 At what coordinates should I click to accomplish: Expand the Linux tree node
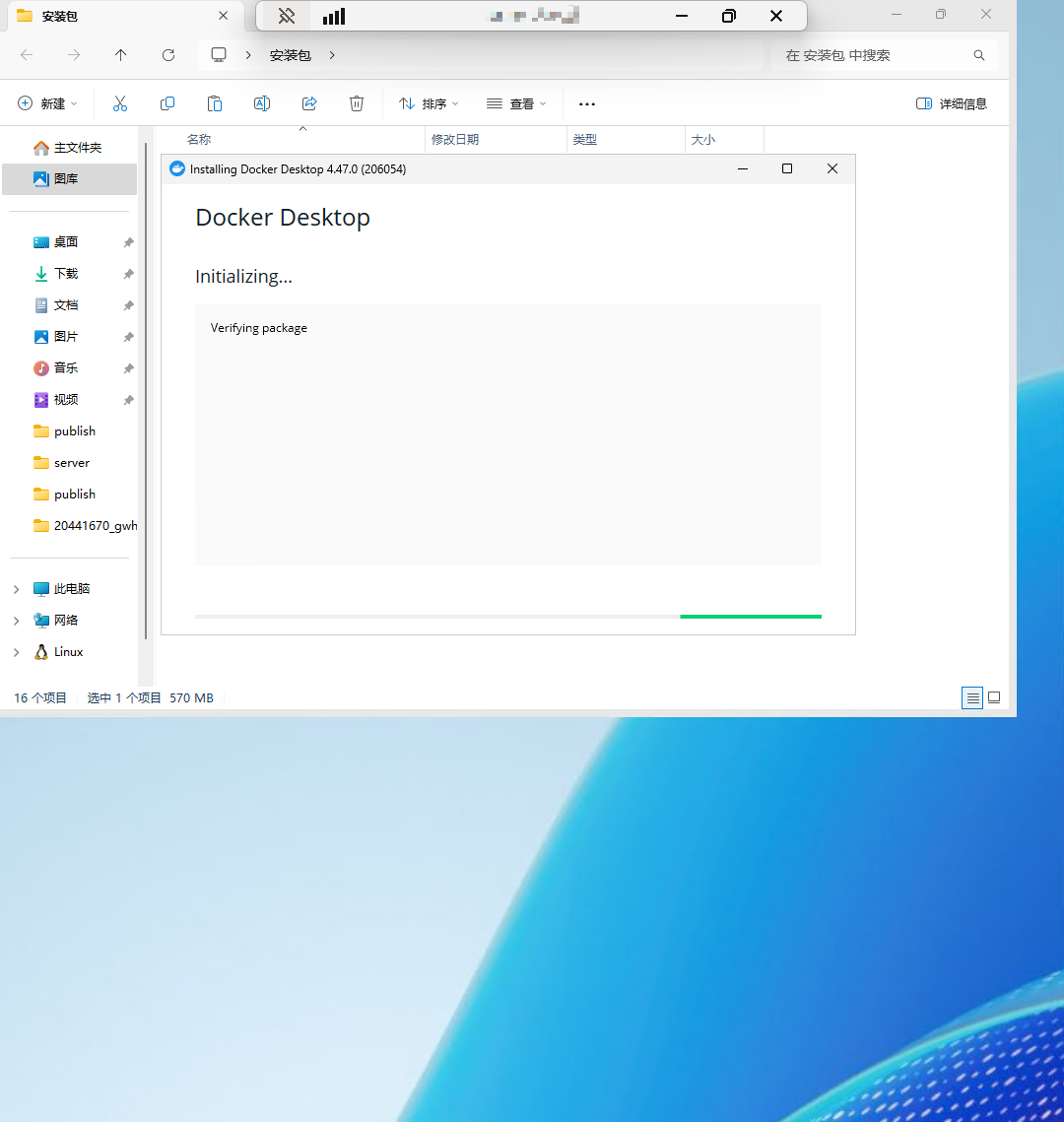pyautogui.click(x=17, y=652)
